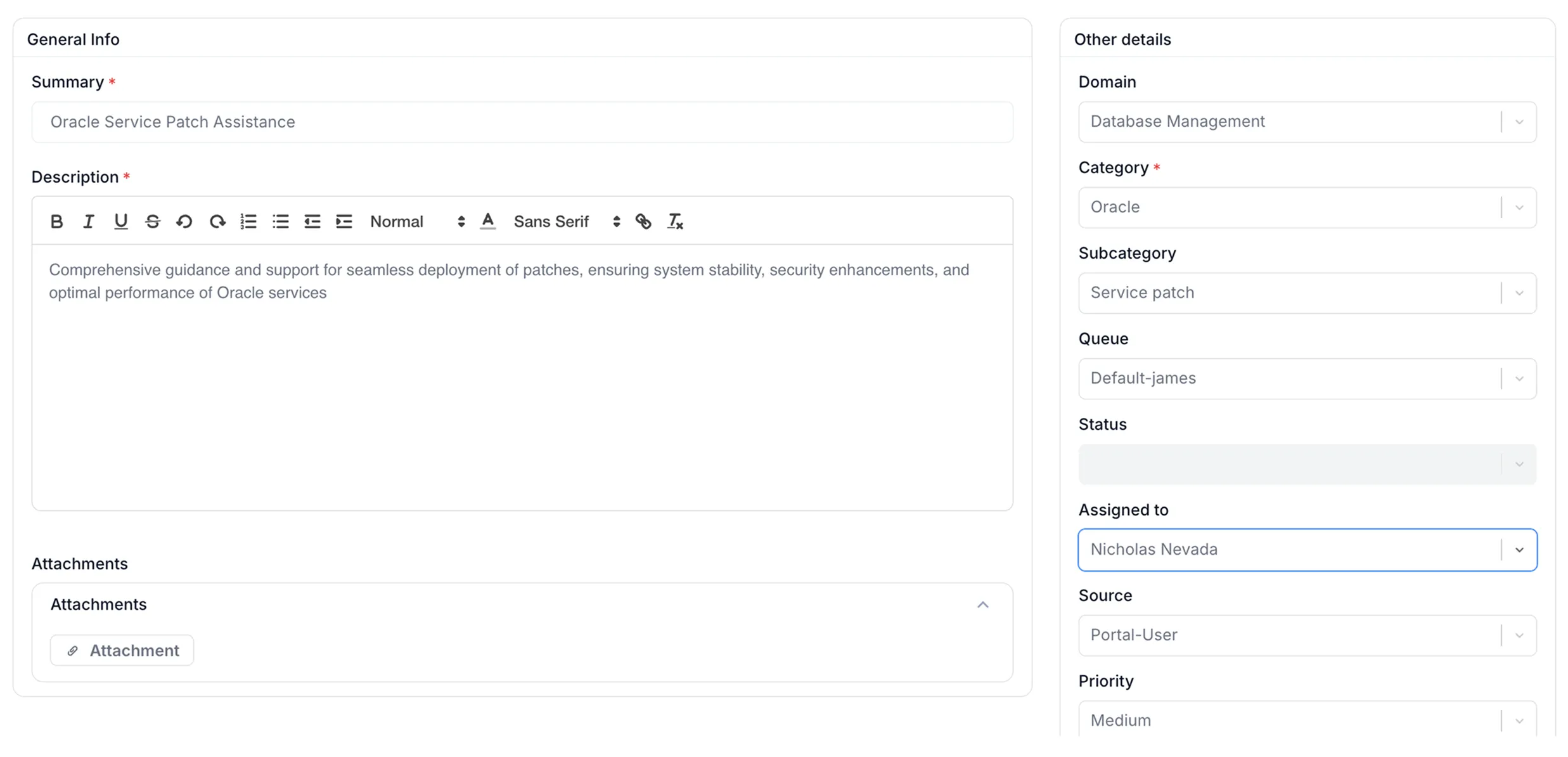Screen dimensions: 1568x757
Task: Apply strikethrough to selected text
Action: [x=153, y=221]
